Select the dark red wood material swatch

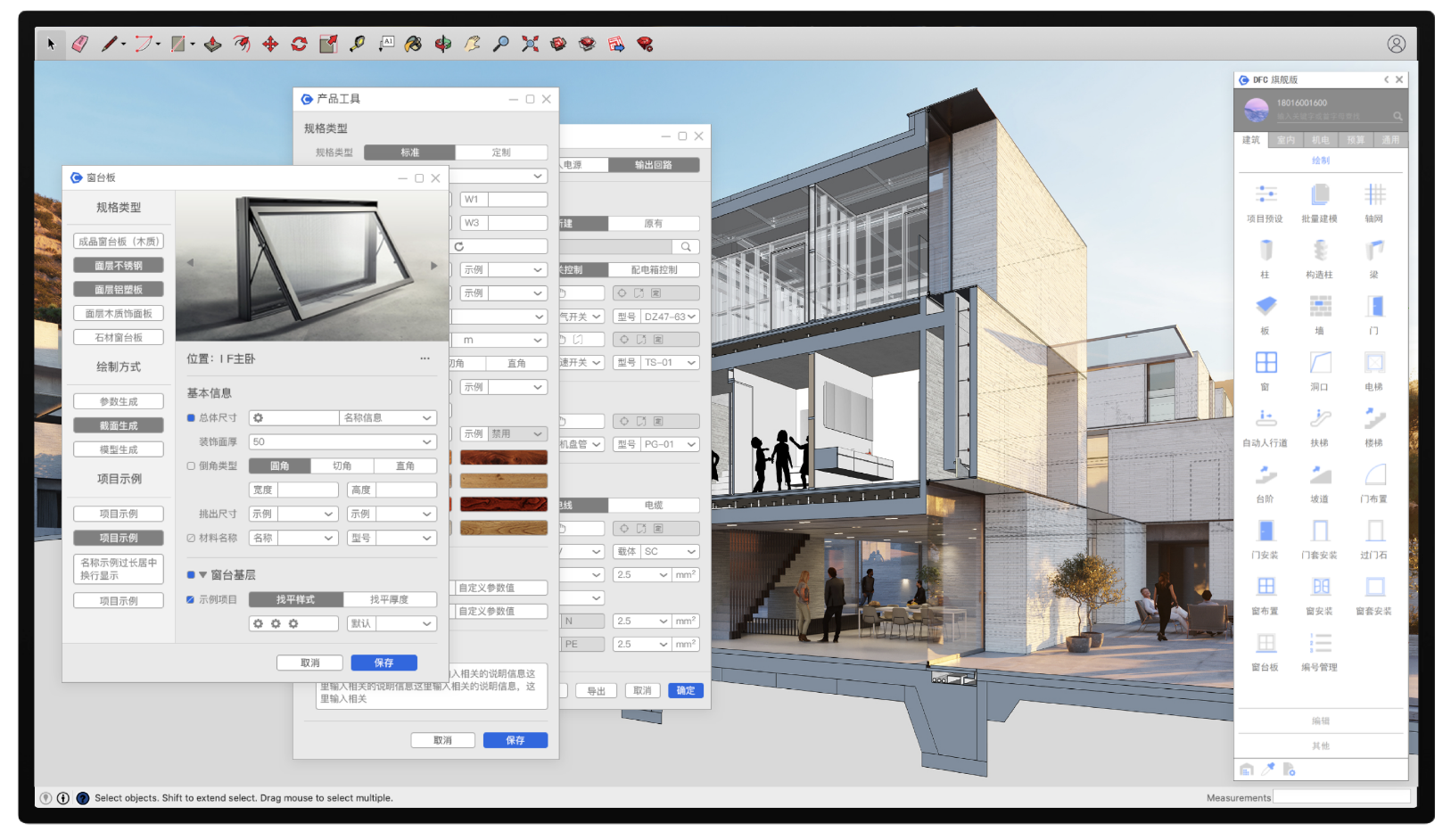click(503, 457)
